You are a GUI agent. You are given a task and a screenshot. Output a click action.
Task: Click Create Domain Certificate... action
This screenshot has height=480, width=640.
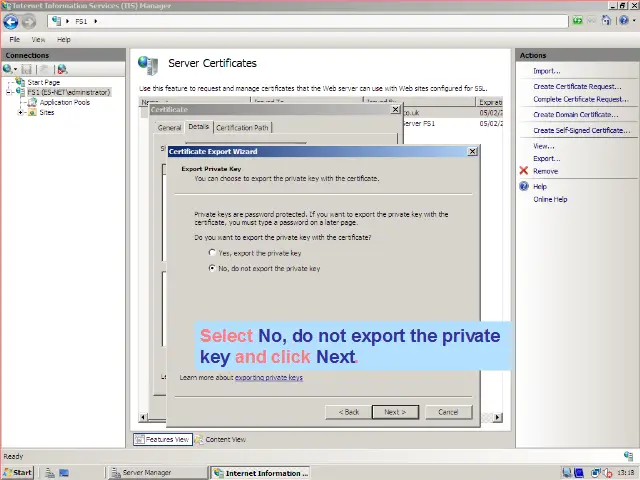[x=576, y=115]
